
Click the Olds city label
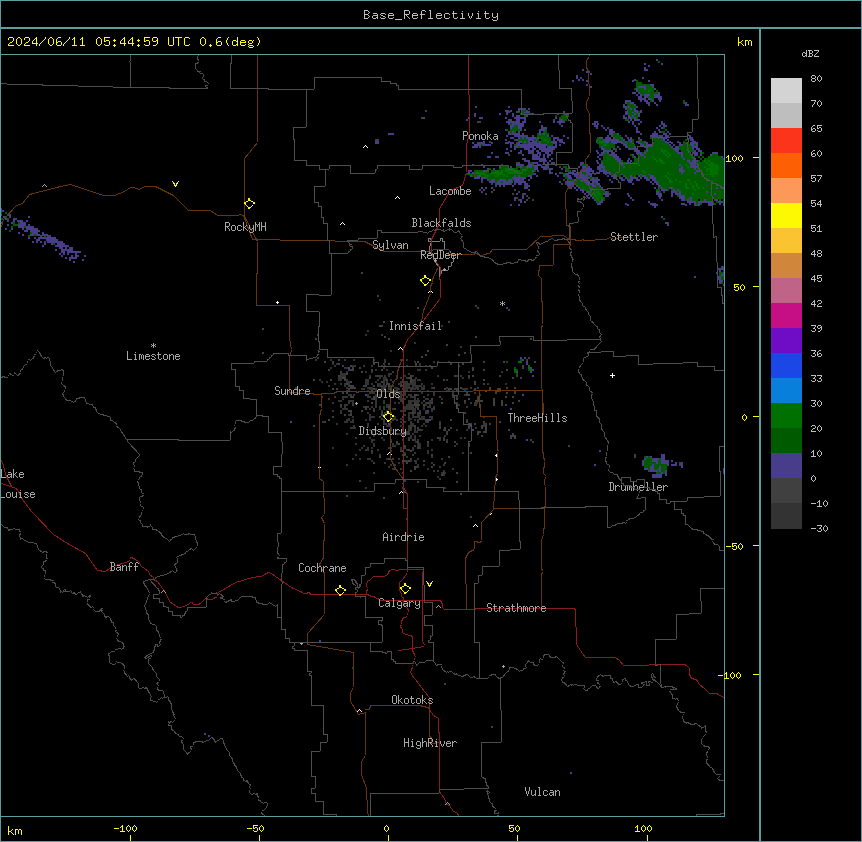[388, 394]
